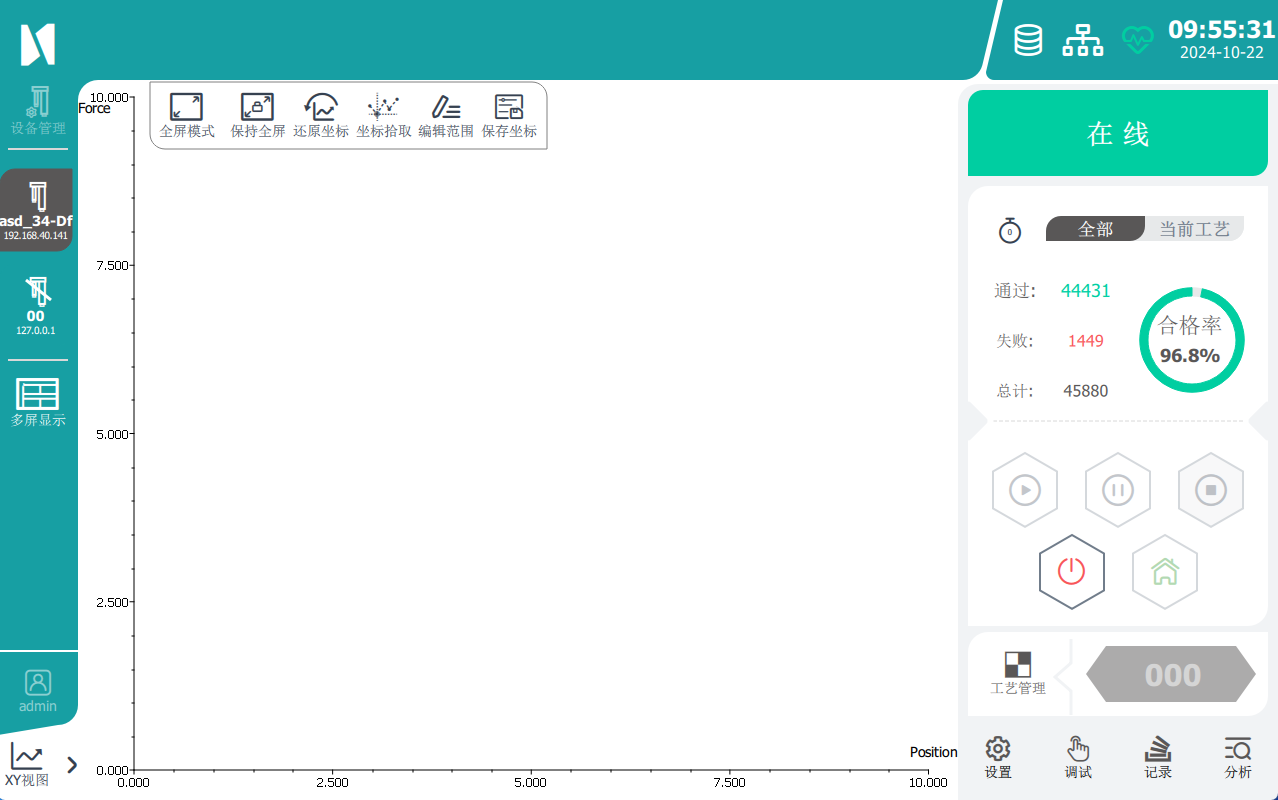
Task: Click the 保存坐标 save coordinates icon
Action: (509, 108)
